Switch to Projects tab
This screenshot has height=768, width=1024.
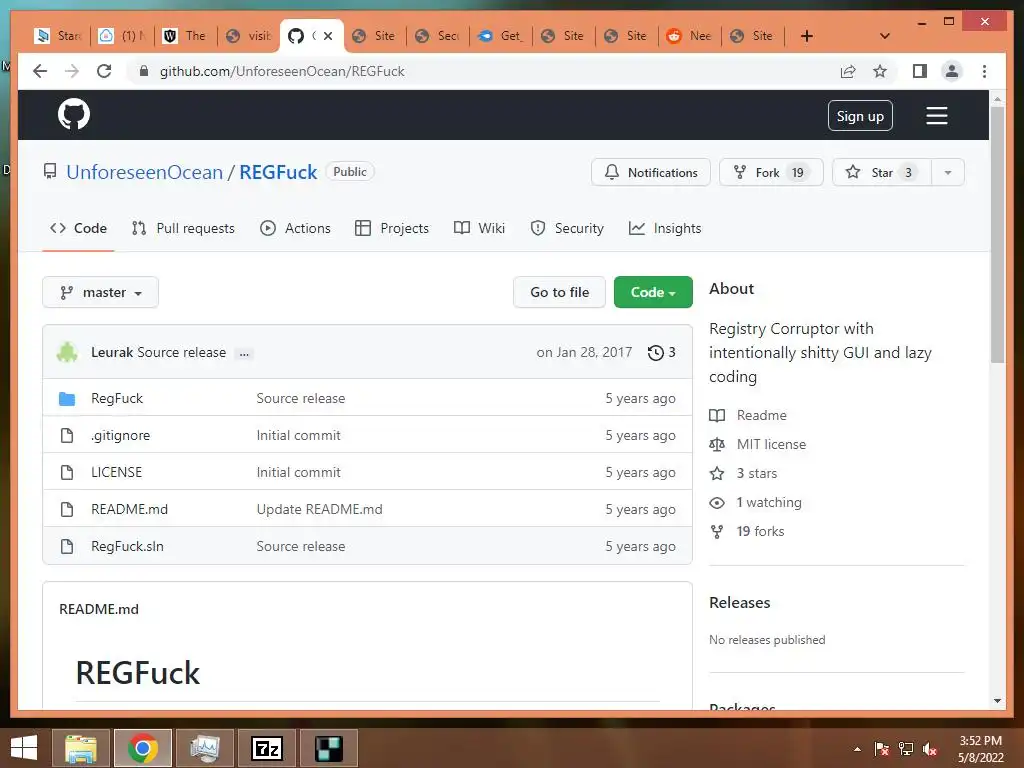(392, 229)
